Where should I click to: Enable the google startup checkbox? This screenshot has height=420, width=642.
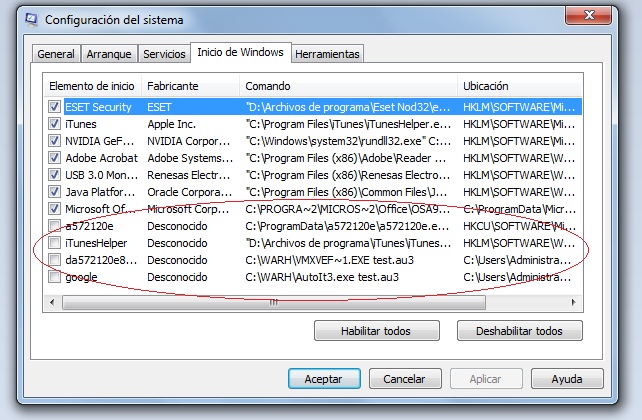tap(54, 277)
